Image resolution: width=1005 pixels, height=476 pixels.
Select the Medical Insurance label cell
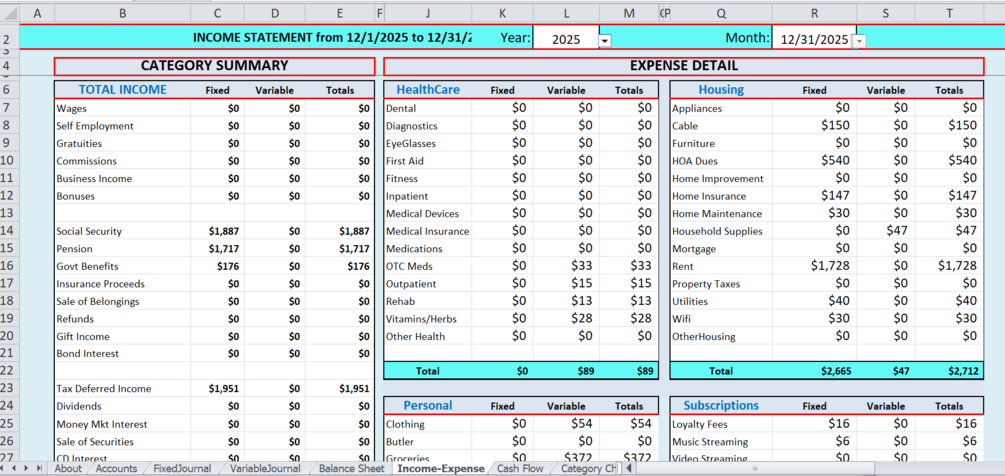tap(428, 231)
